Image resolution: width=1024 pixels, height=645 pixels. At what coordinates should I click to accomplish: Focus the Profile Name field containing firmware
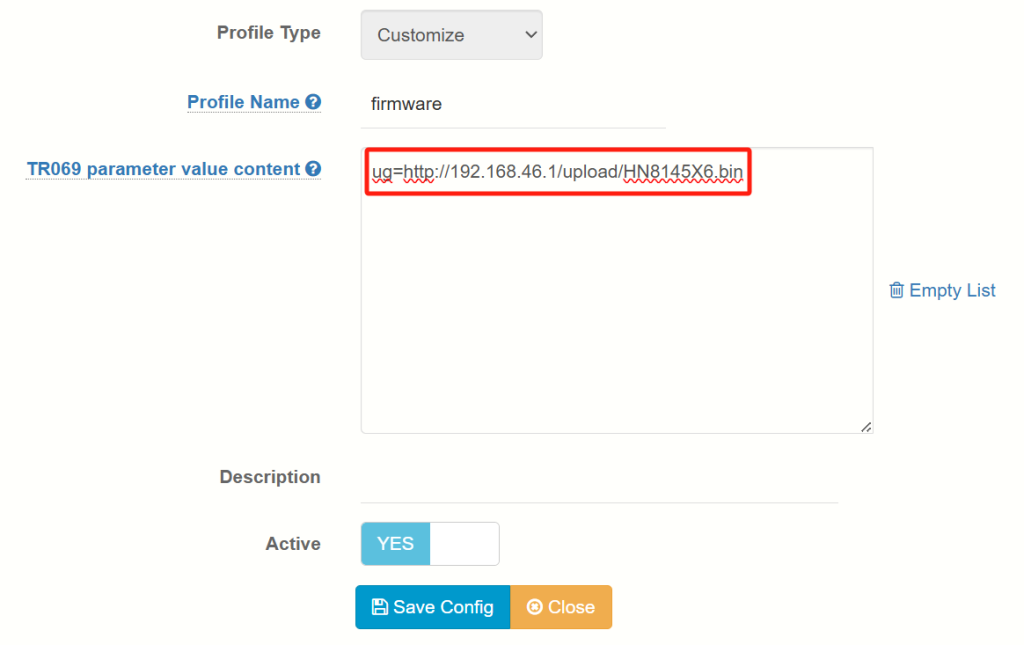click(x=513, y=104)
